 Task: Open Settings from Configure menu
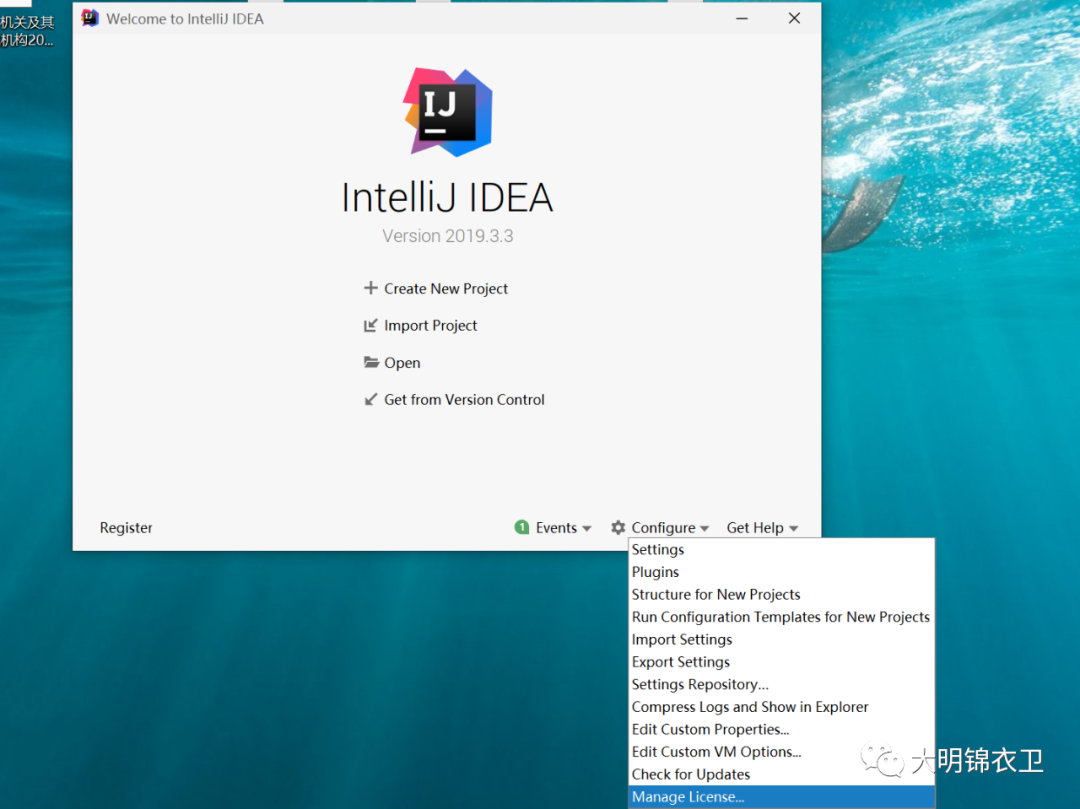pyautogui.click(x=782, y=549)
